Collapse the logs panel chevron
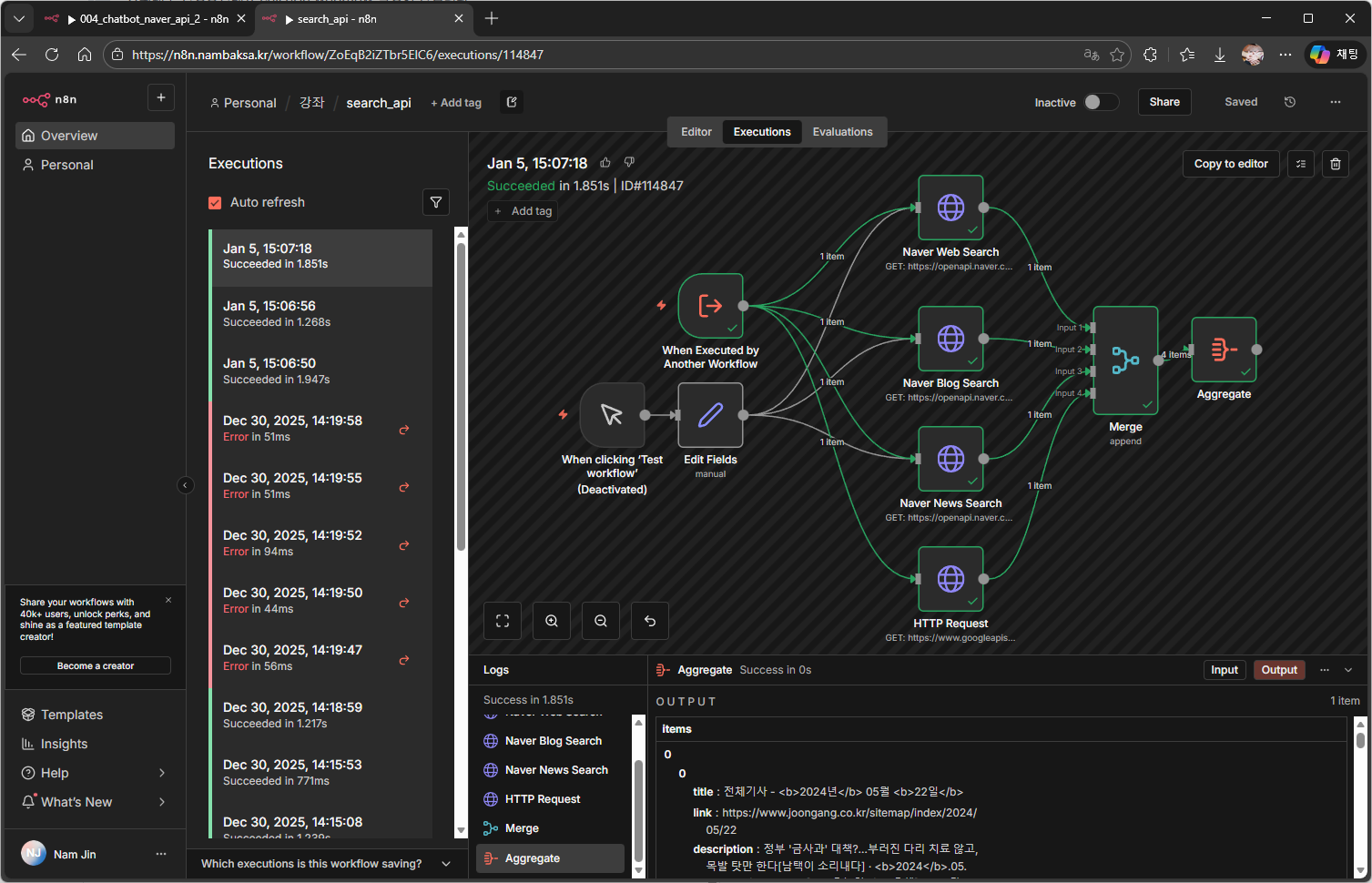The height and width of the screenshot is (883, 1372). click(x=1348, y=670)
